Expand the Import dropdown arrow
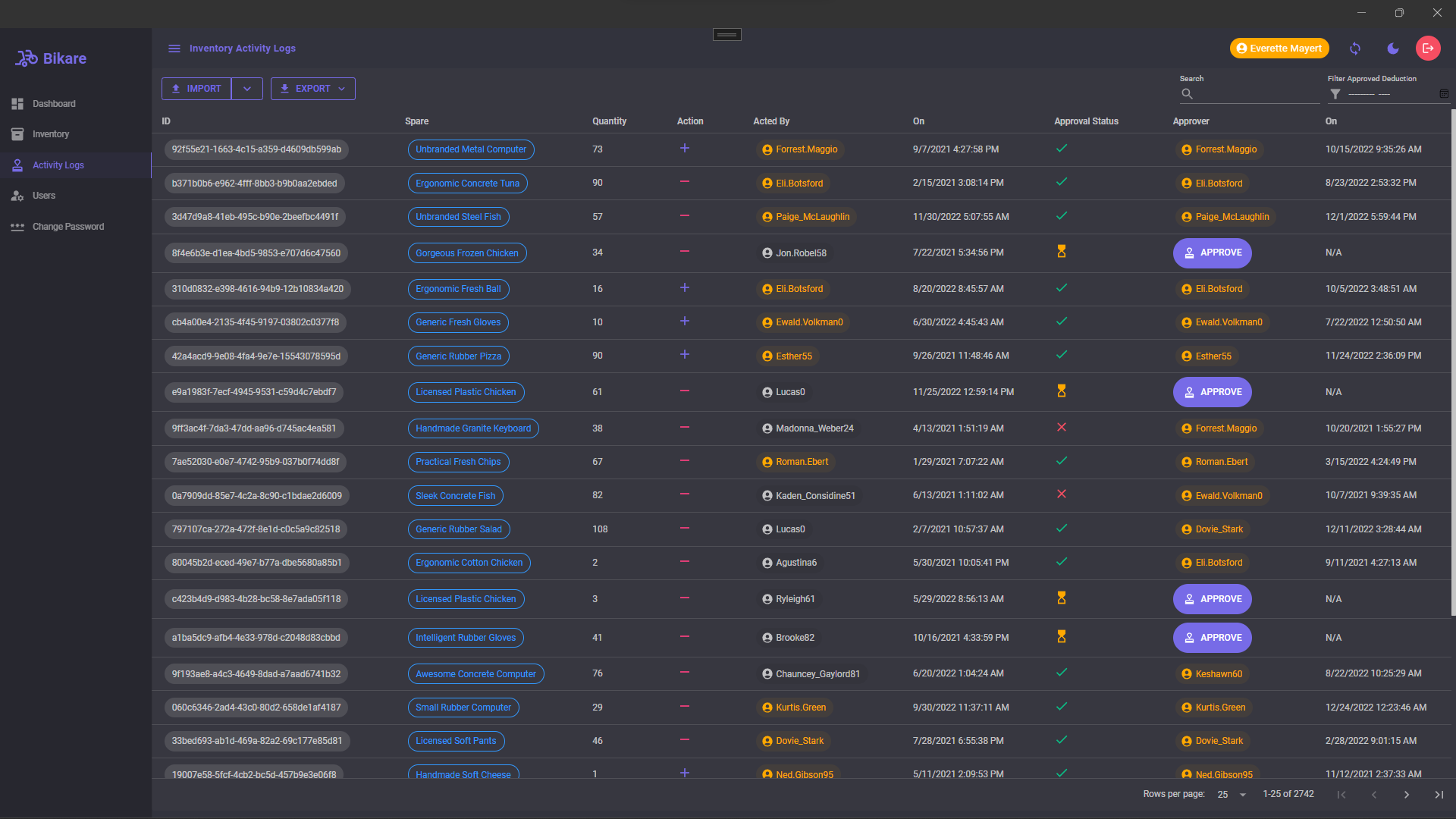This screenshot has width=1456, height=819. [x=247, y=89]
